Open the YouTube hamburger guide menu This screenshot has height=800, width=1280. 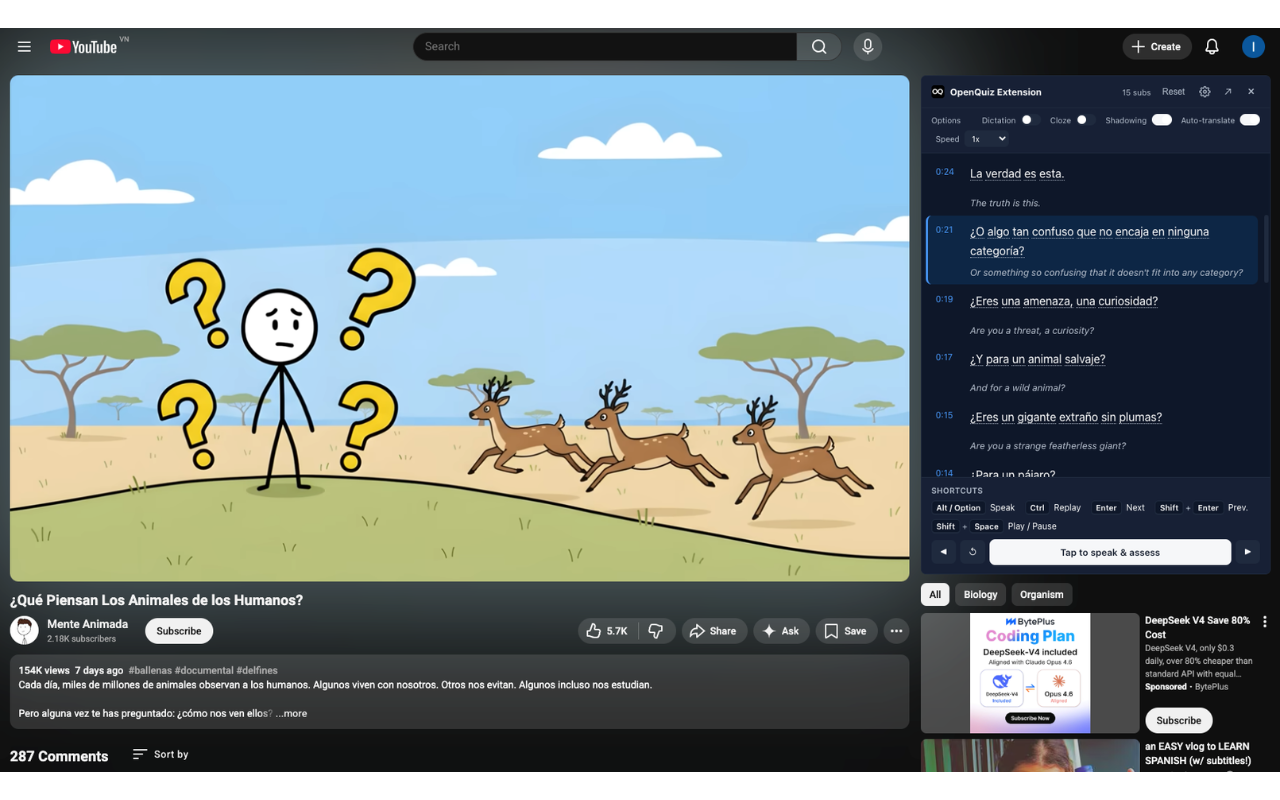(24, 47)
